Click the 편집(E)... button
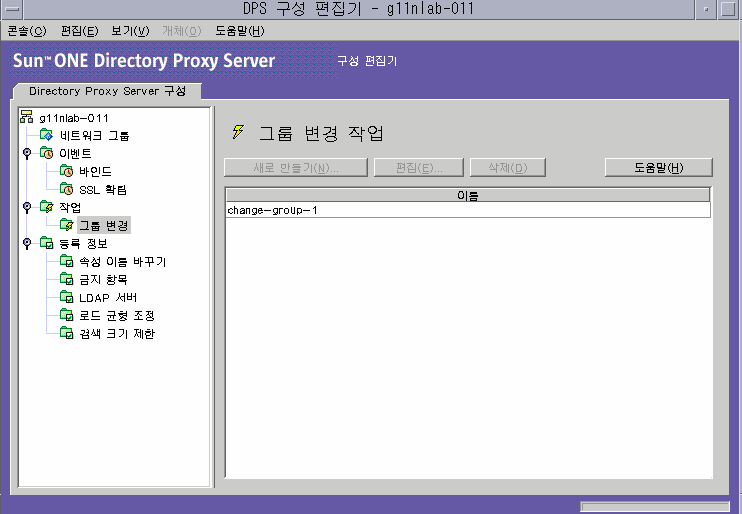742x514 pixels. [x=419, y=168]
